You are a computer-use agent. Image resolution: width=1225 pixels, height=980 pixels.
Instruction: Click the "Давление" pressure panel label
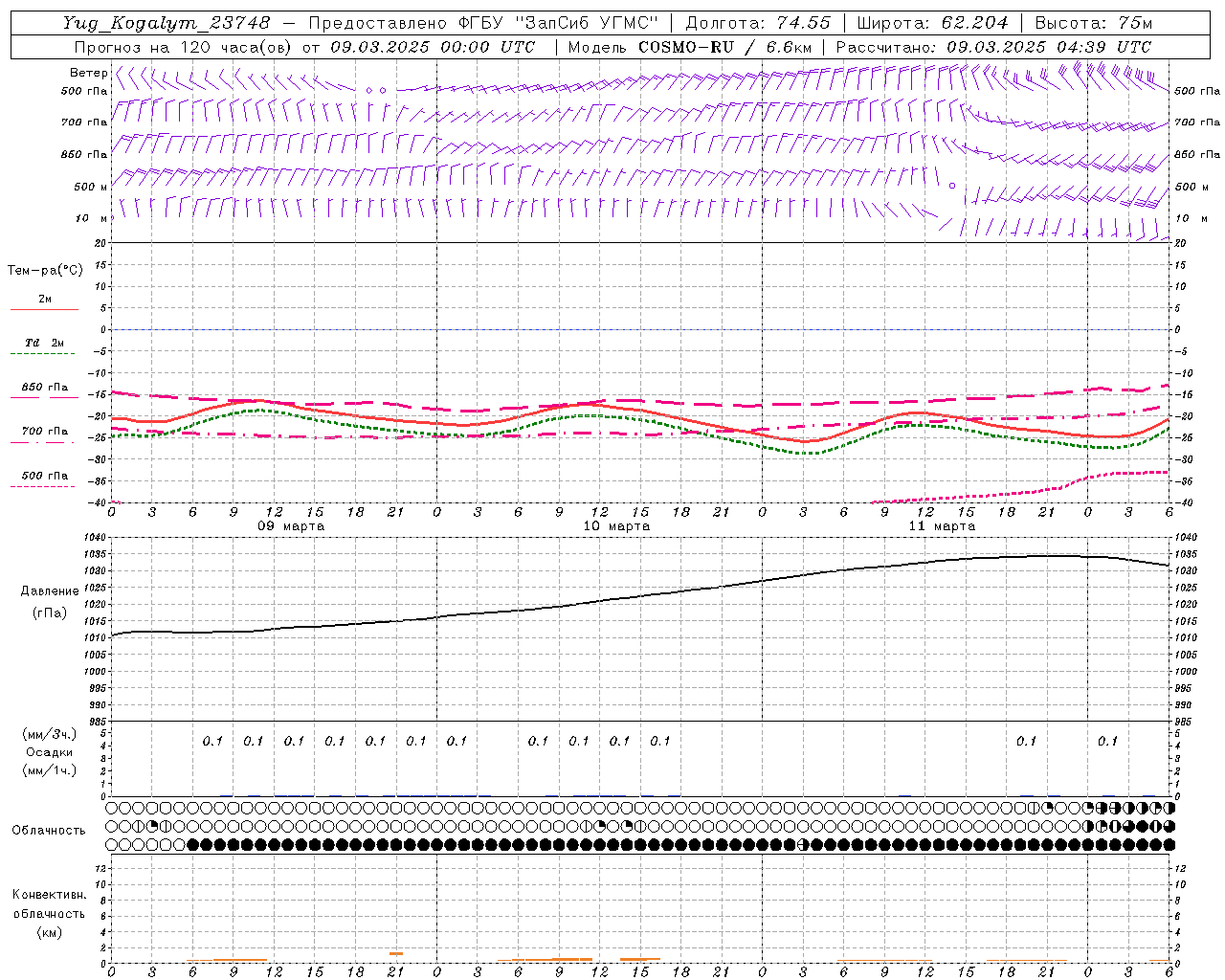pos(49,591)
